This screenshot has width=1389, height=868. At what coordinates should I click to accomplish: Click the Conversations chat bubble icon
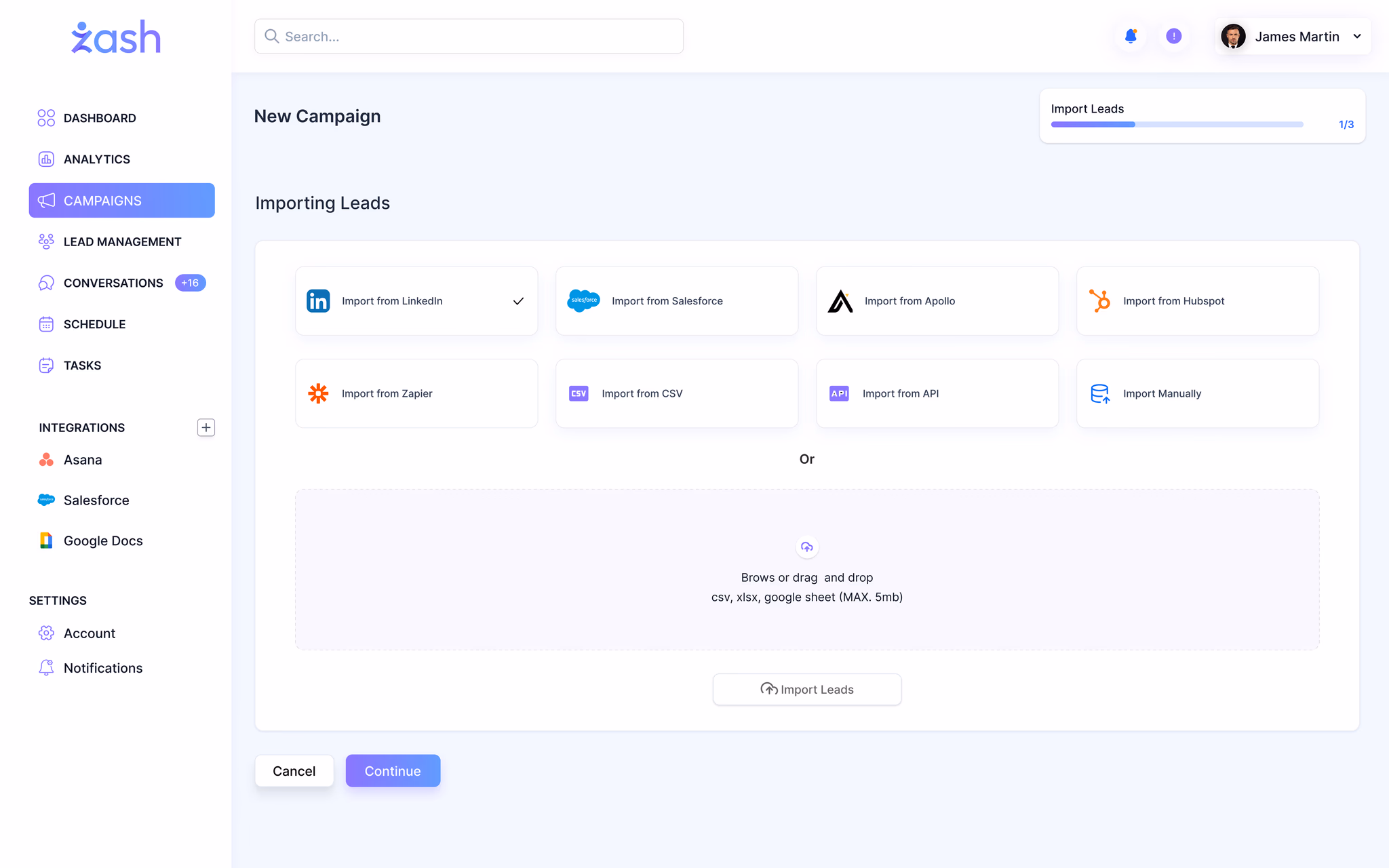click(x=46, y=283)
